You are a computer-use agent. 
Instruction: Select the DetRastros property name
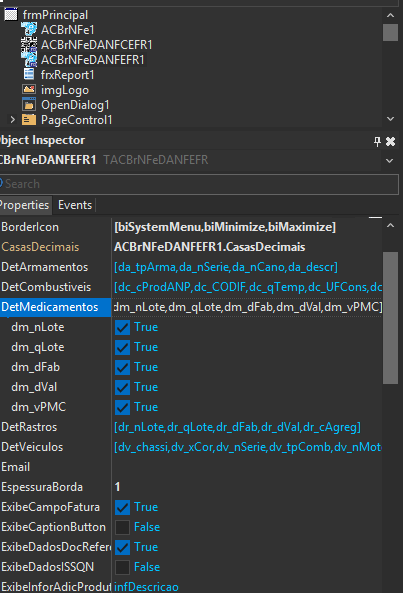point(29,427)
